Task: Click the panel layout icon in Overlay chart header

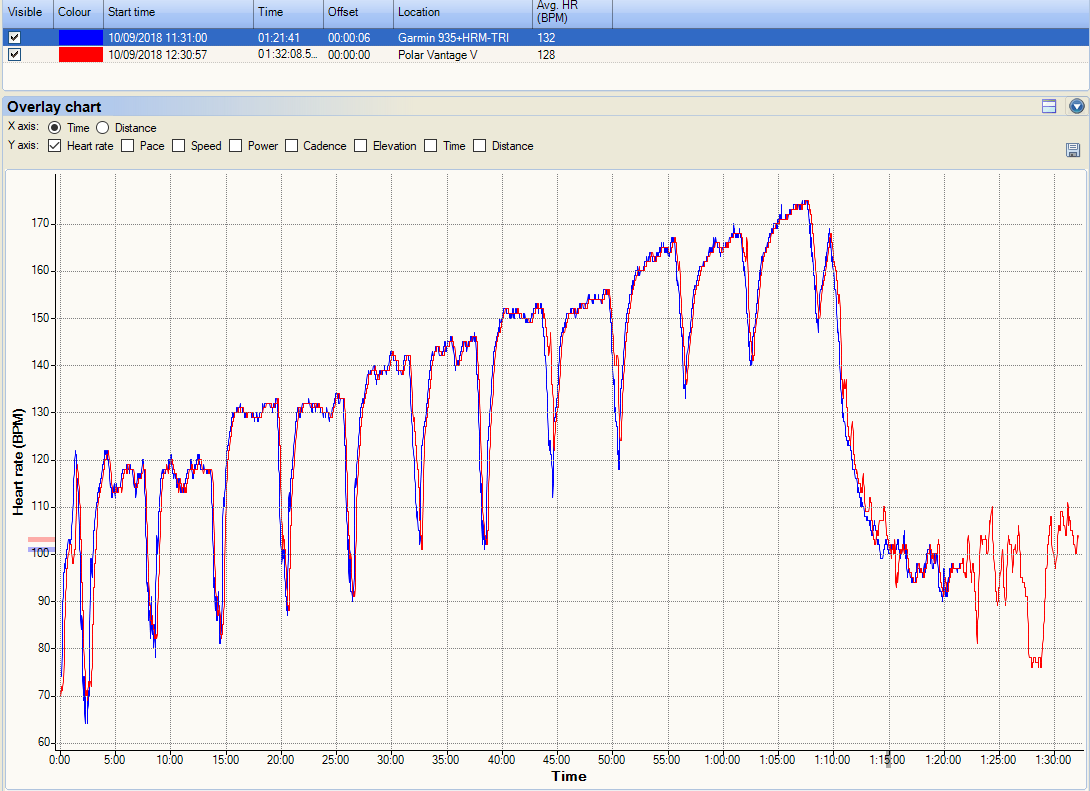Action: [1049, 106]
